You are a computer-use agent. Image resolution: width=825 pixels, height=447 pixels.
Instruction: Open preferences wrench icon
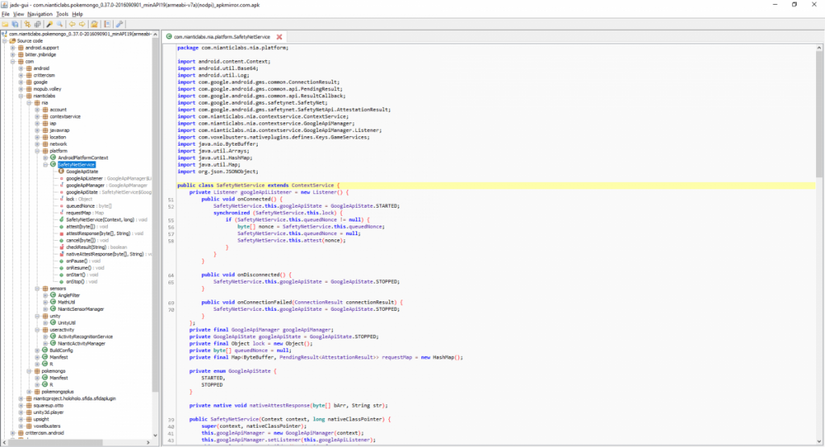[119, 24]
